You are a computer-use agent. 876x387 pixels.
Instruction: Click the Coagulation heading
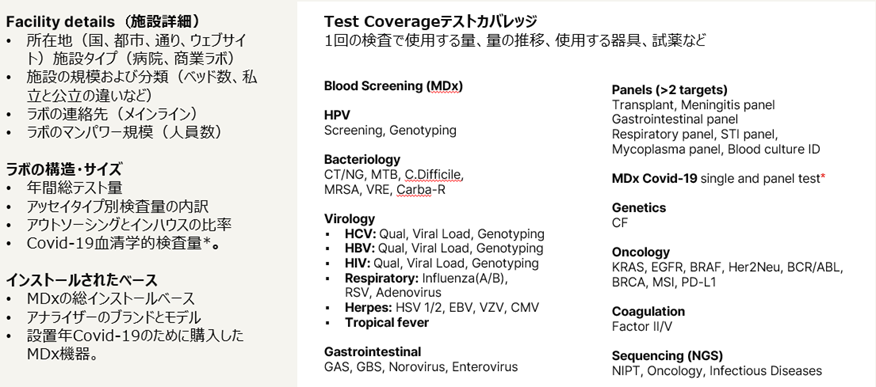click(648, 312)
